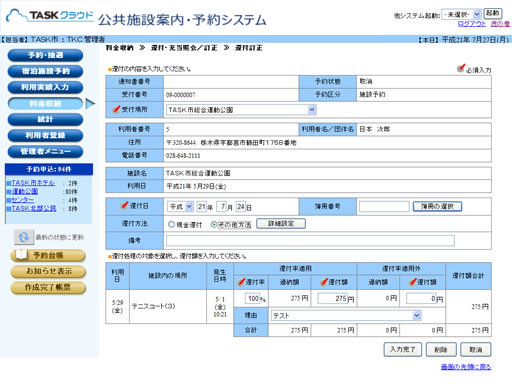Click the 還付日 year field

(x=201, y=207)
